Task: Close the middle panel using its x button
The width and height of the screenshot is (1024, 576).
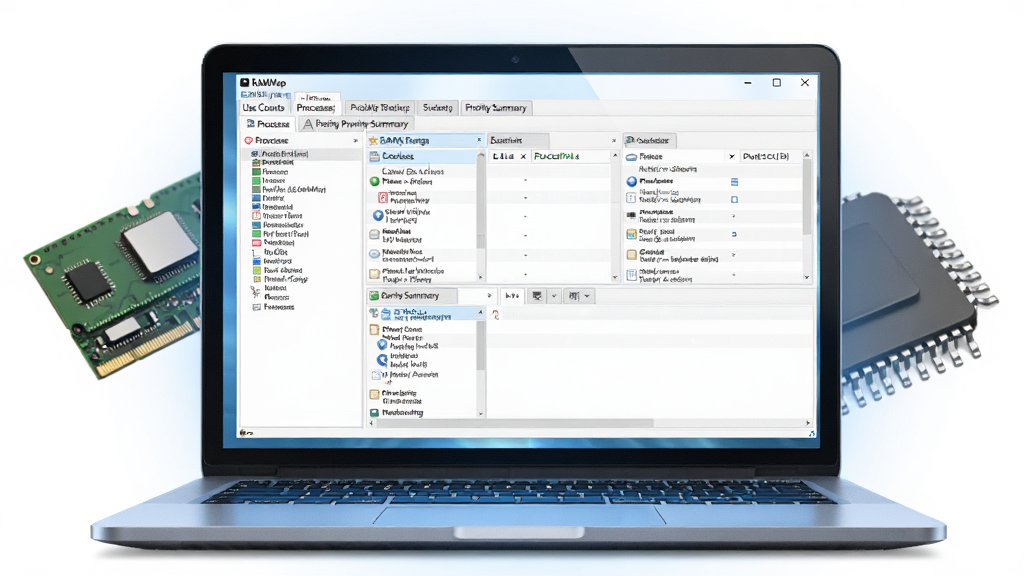Action: pos(613,140)
